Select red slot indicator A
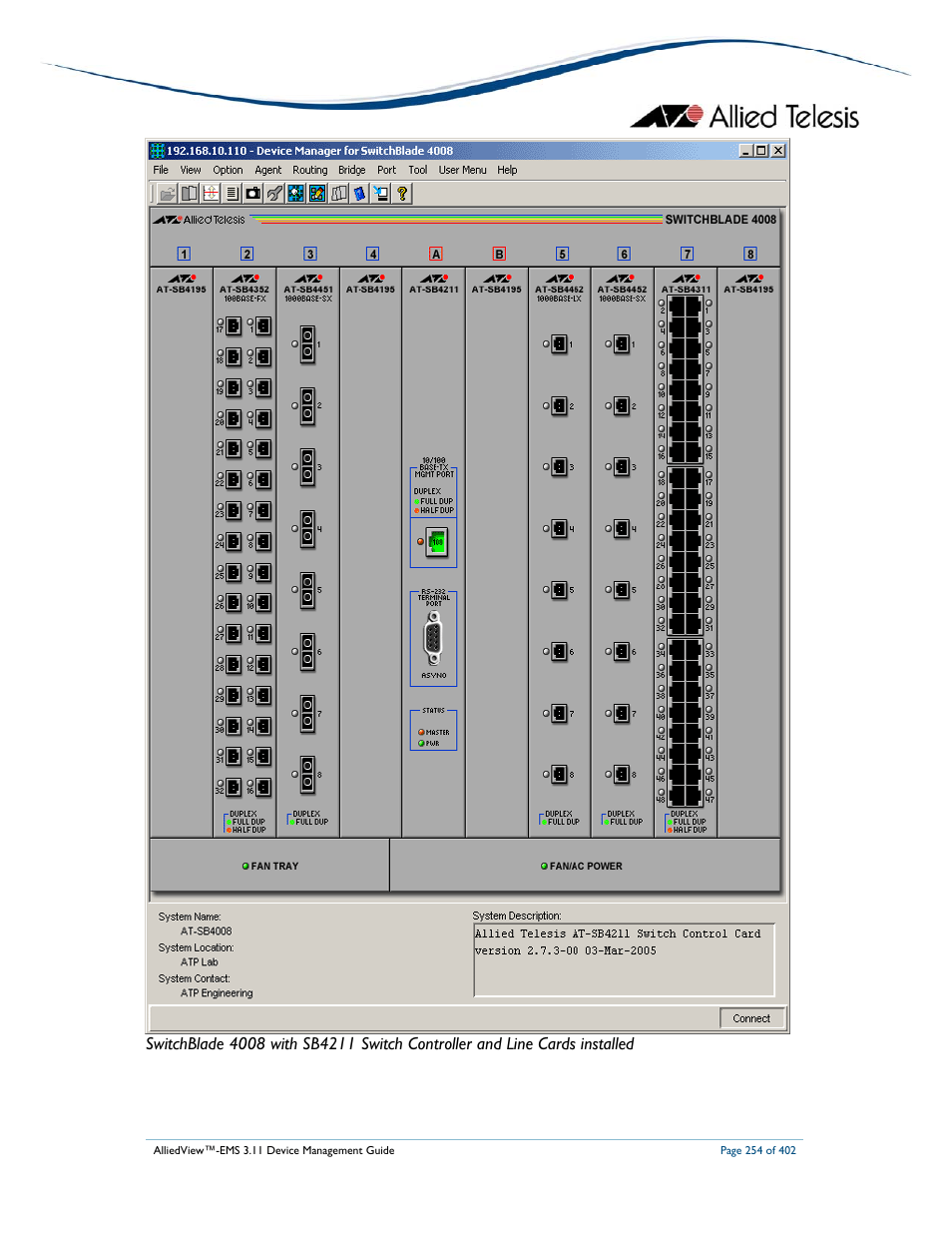The height and width of the screenshot is (1233, 952). pos(436,254)
